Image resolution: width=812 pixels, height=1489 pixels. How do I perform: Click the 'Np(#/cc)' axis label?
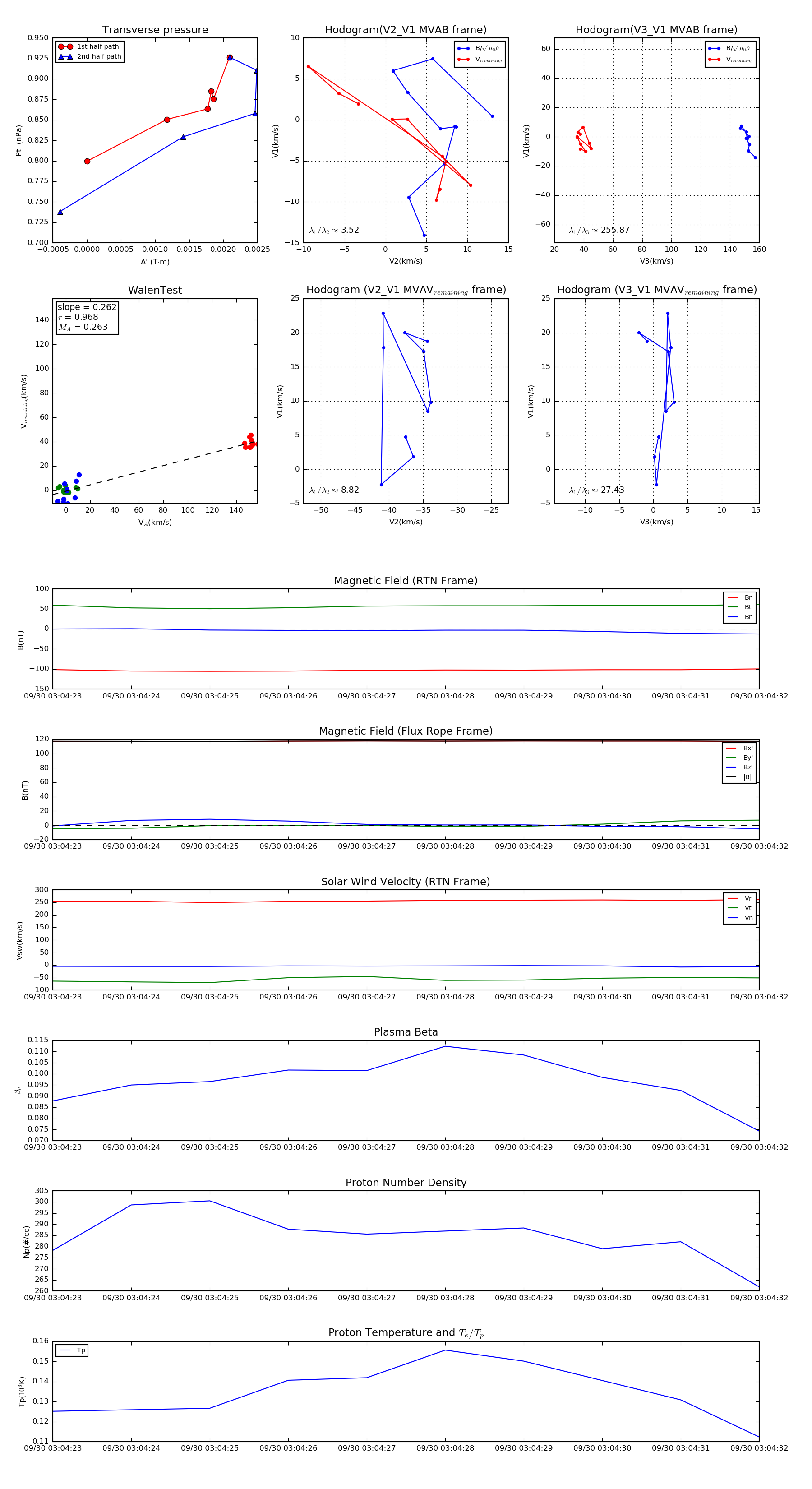click(27, 1242)
